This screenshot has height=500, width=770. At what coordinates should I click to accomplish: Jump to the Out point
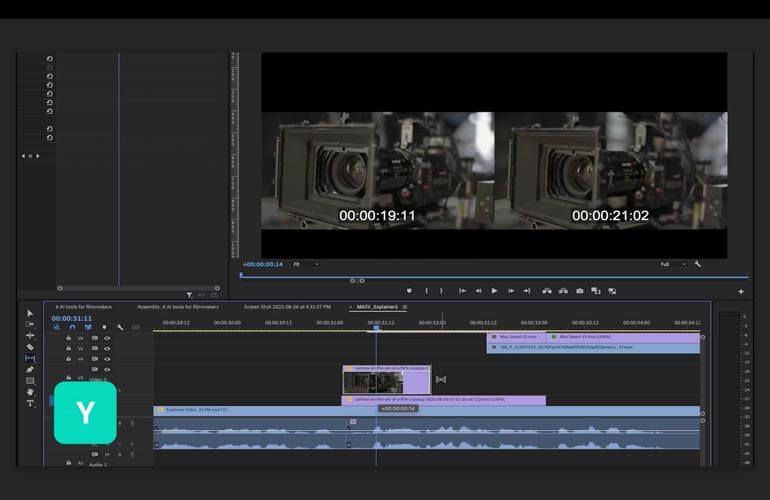click(526, 291)
